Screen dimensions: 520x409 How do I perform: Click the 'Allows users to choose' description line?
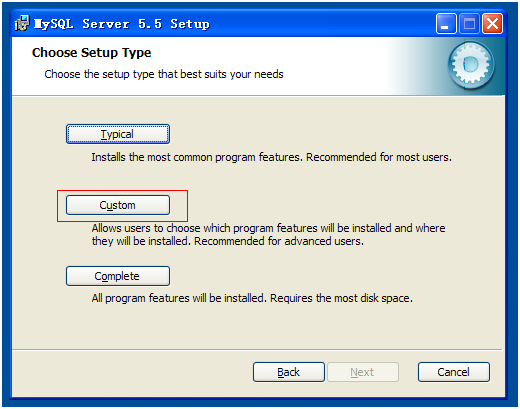coord(268,228)
